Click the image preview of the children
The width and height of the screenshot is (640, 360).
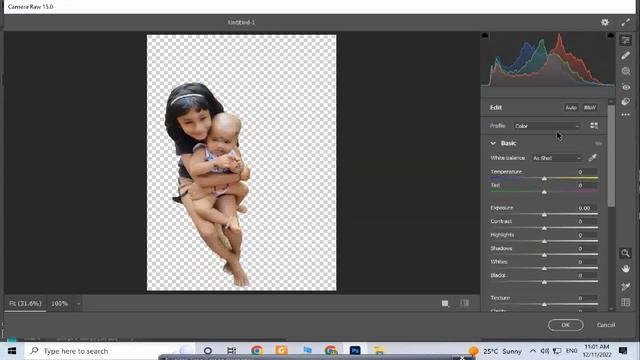coord(208,184)
